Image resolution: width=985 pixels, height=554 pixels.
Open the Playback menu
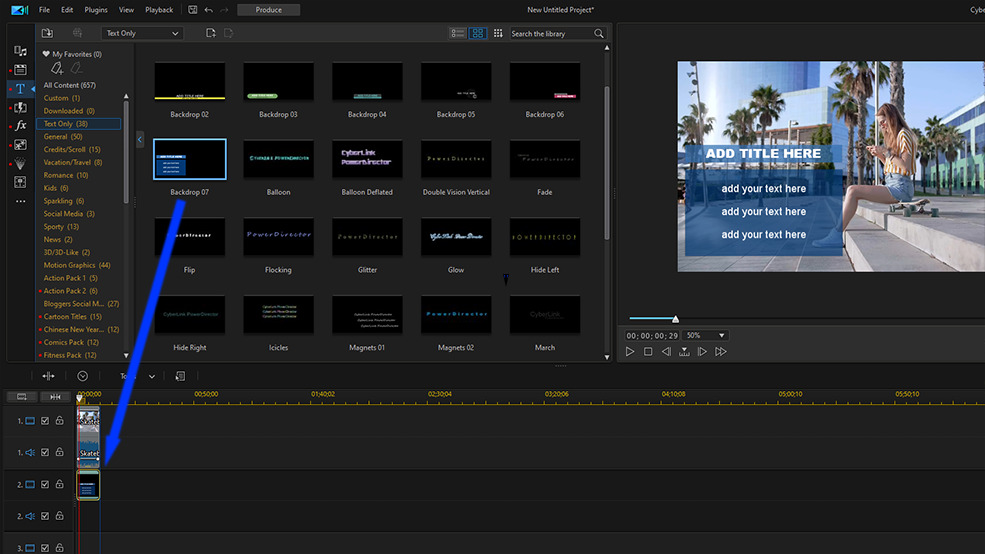159,10
